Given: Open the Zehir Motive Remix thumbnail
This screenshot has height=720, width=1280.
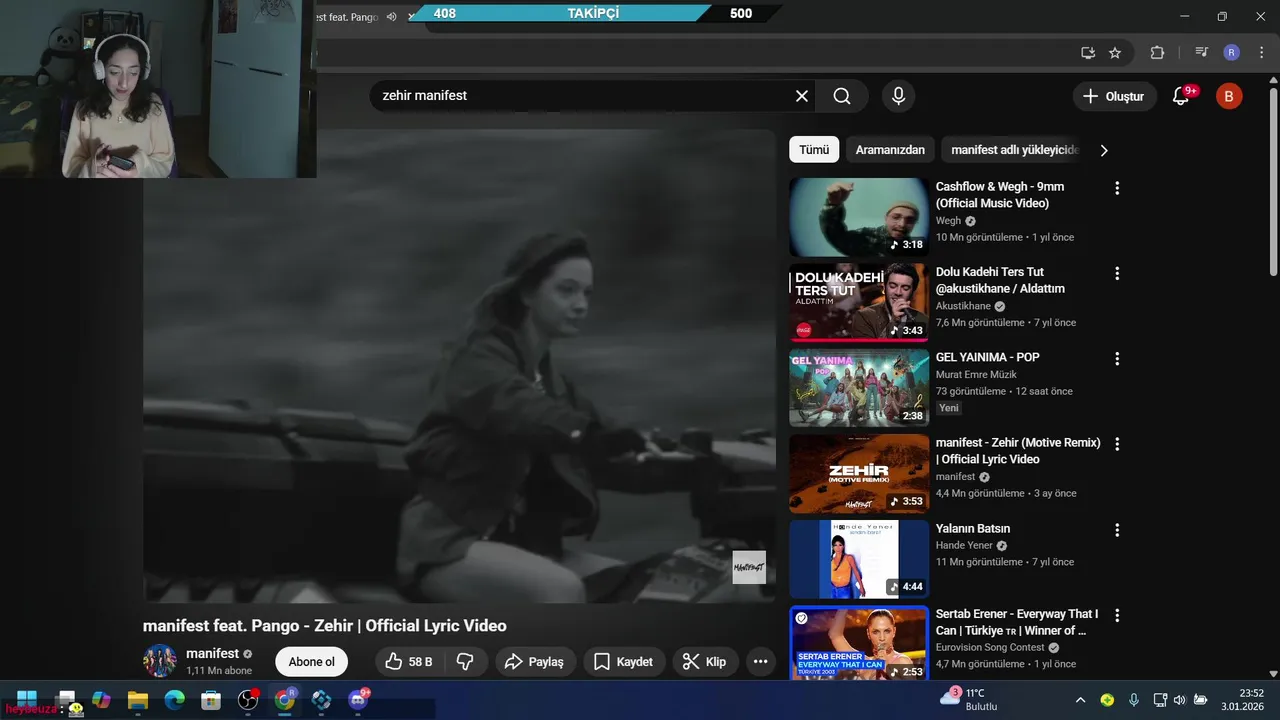Looking at the screenshot, I should (859, 474).
